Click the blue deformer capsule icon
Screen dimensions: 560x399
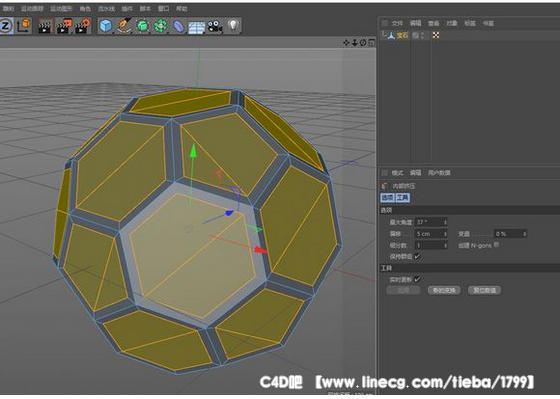click(x=178, y=26)
